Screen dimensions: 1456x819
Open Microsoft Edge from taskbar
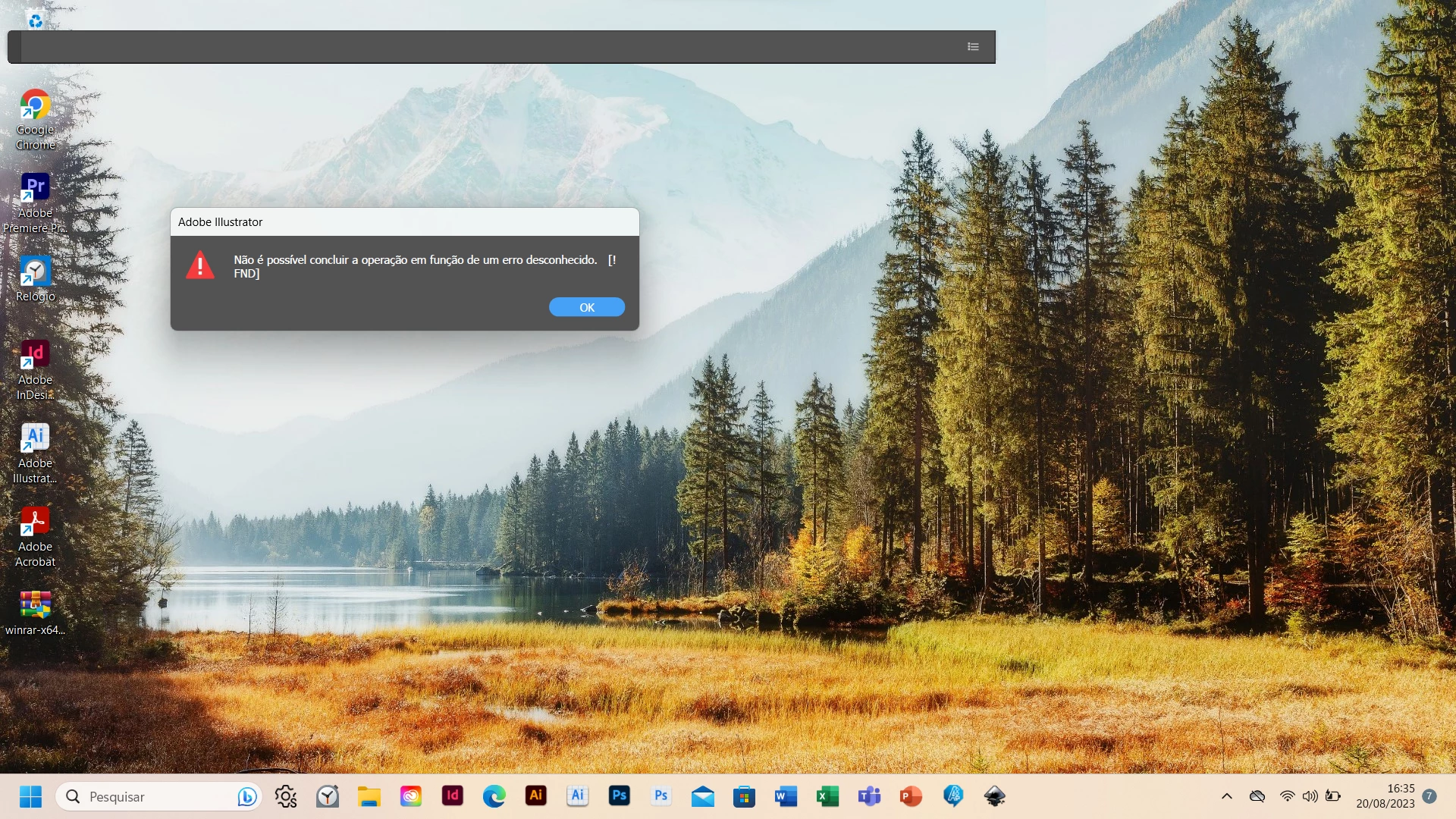point(494,796)
